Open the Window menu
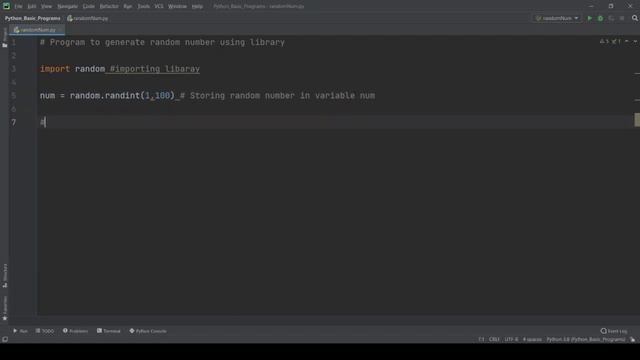640x360 pixels. click(177, 6)
